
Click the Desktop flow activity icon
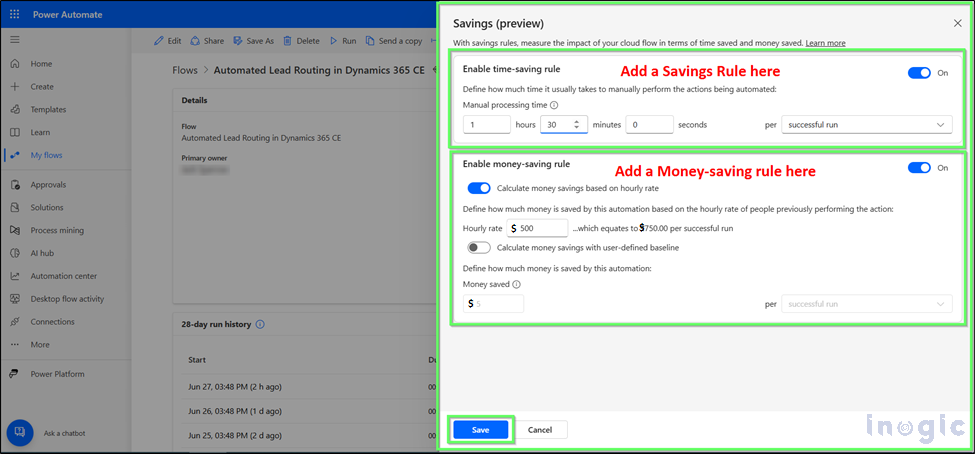pos(16,299)
